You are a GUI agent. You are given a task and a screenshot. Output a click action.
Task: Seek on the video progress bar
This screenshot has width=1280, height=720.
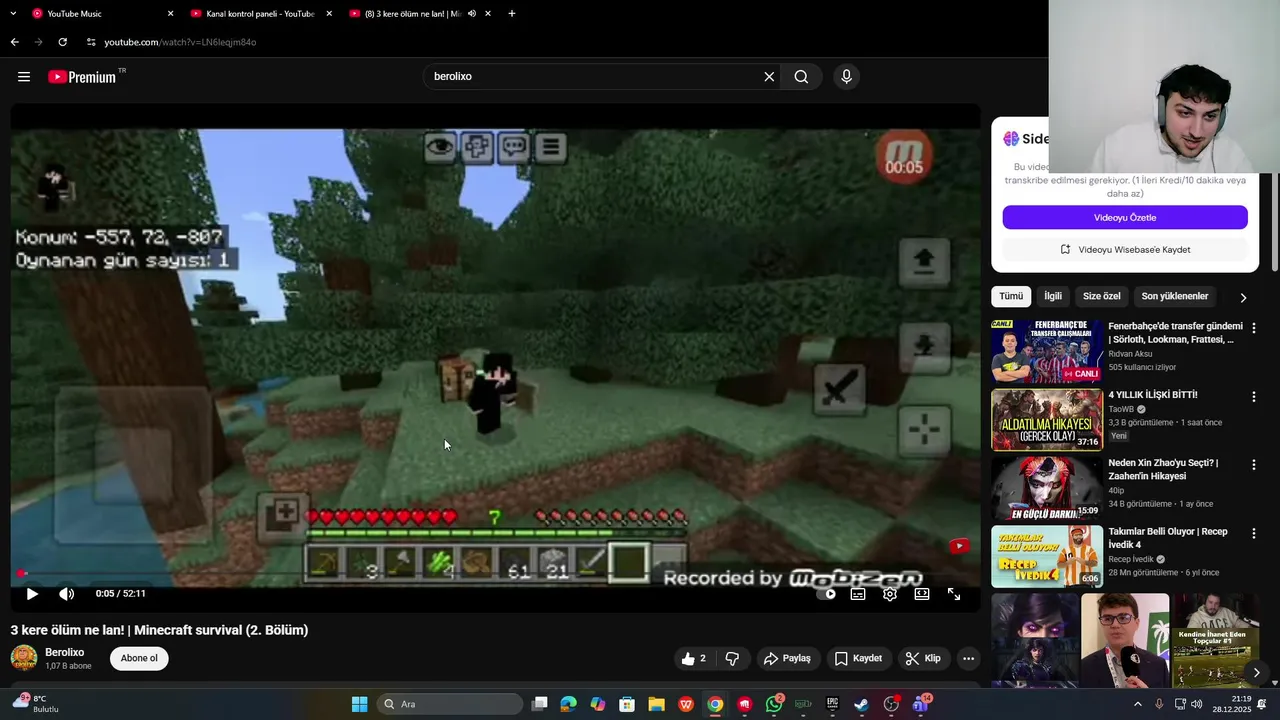coord(495,574)
